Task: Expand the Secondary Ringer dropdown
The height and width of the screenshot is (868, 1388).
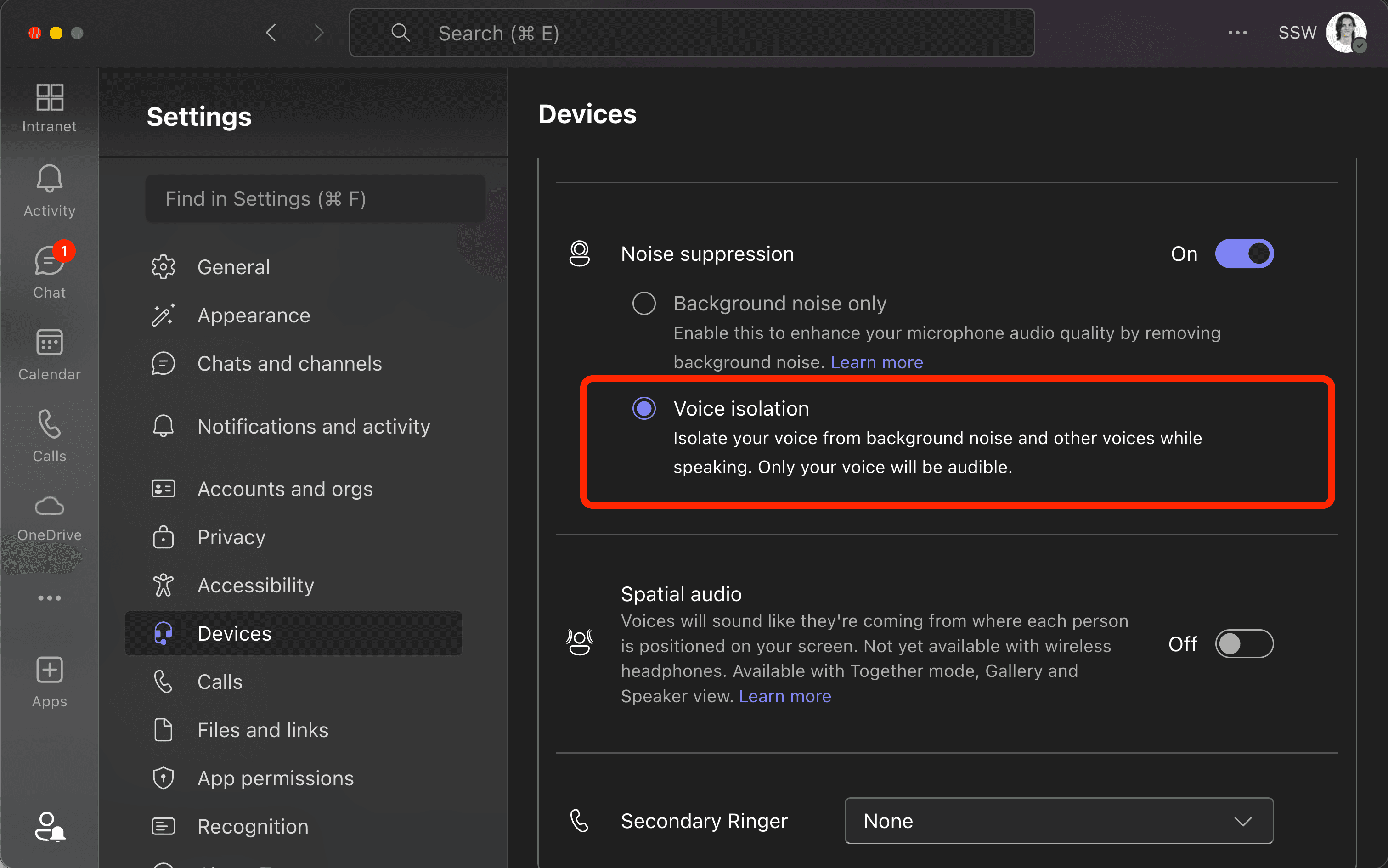Action: 1059,820
